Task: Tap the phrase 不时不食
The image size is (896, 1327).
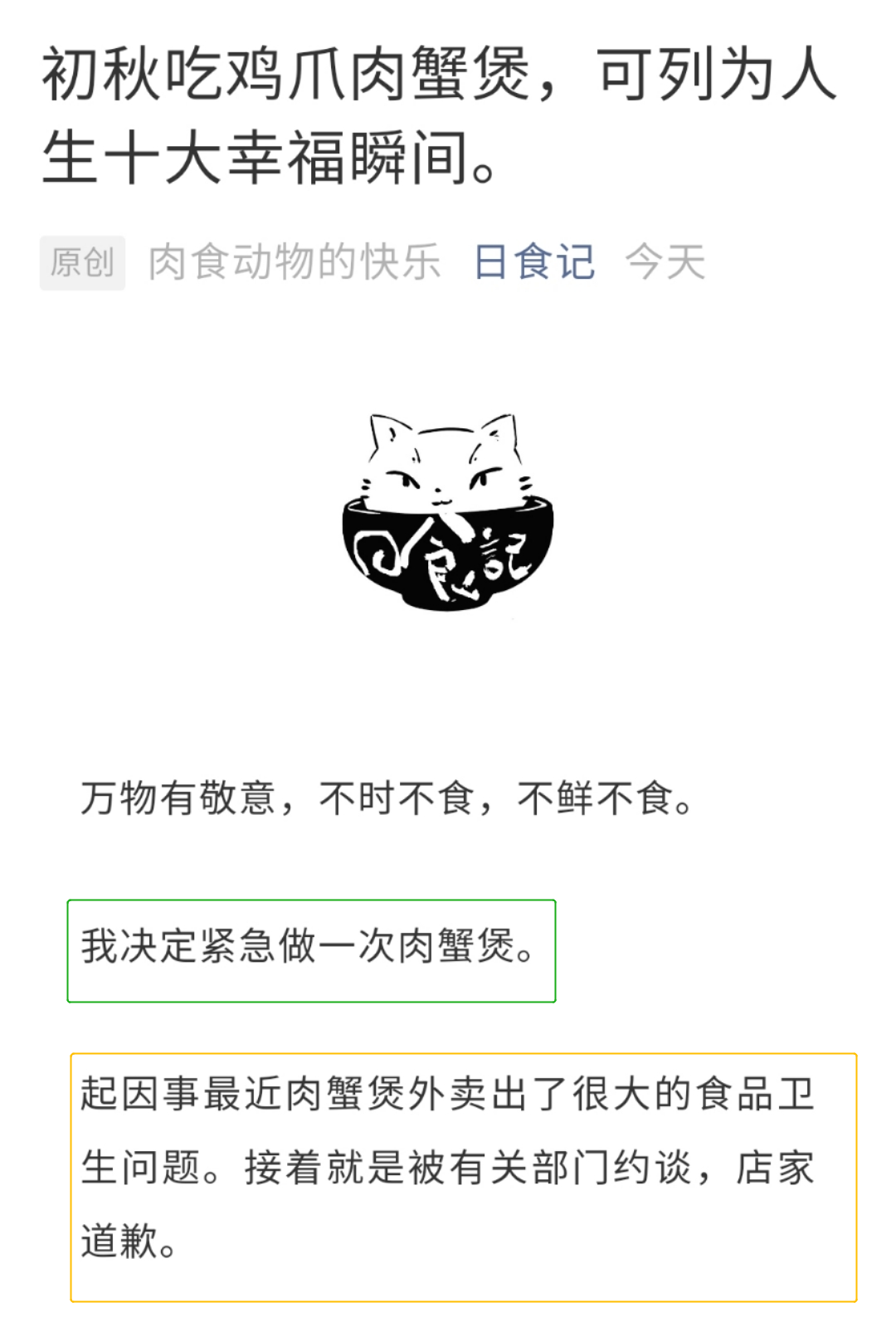Action: [x=396, y=798]
